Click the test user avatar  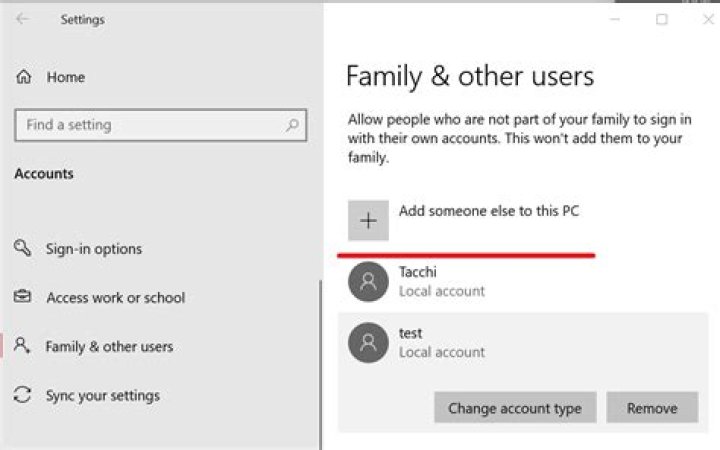[368, 343]
